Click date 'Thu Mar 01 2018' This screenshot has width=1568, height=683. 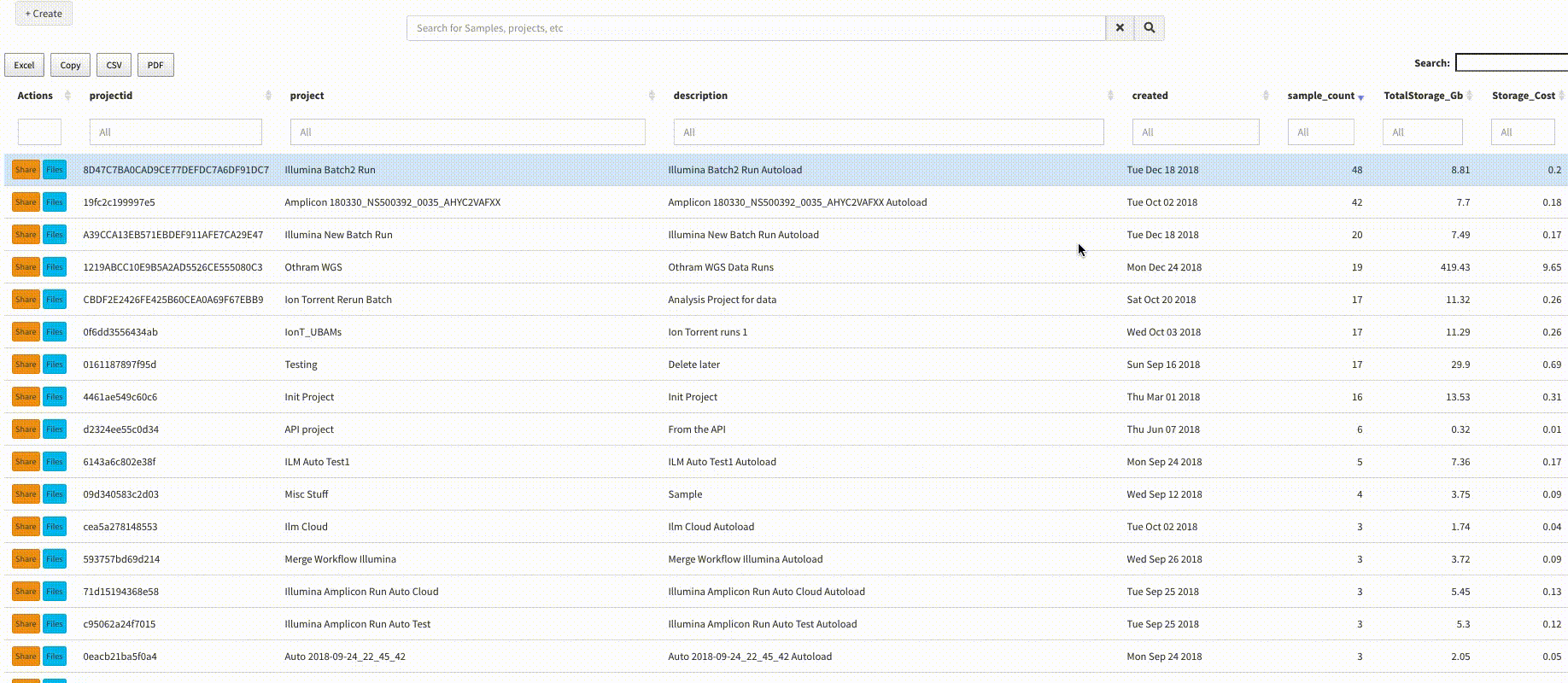click(x=1163, y=397)
